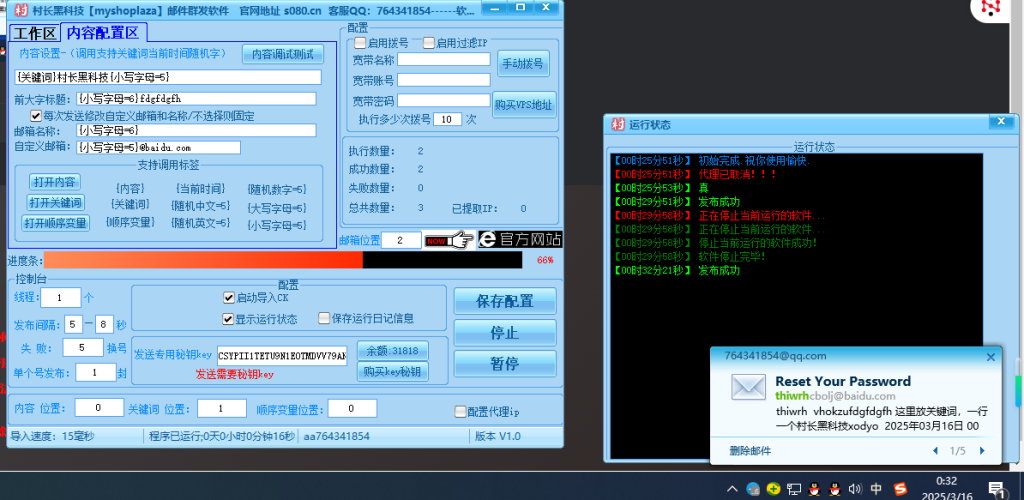Screen dimensions: 1024x500
Task: Switch to the 工作区 tab
Action: [34, 33]
